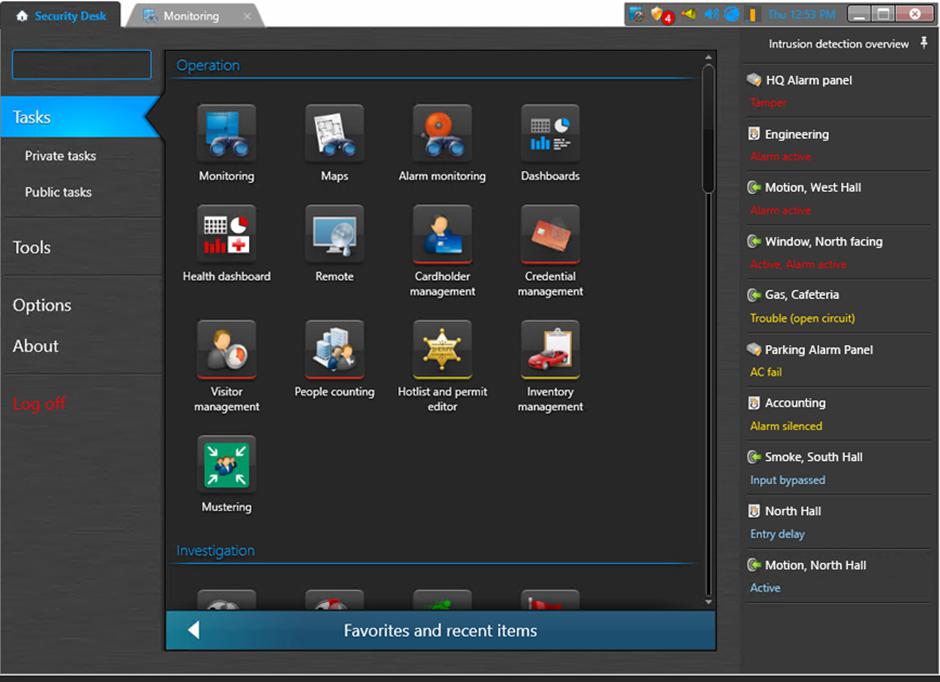940x682 pixels.
Task: Open the Monitoring task icon
Action: click(226, 134)
